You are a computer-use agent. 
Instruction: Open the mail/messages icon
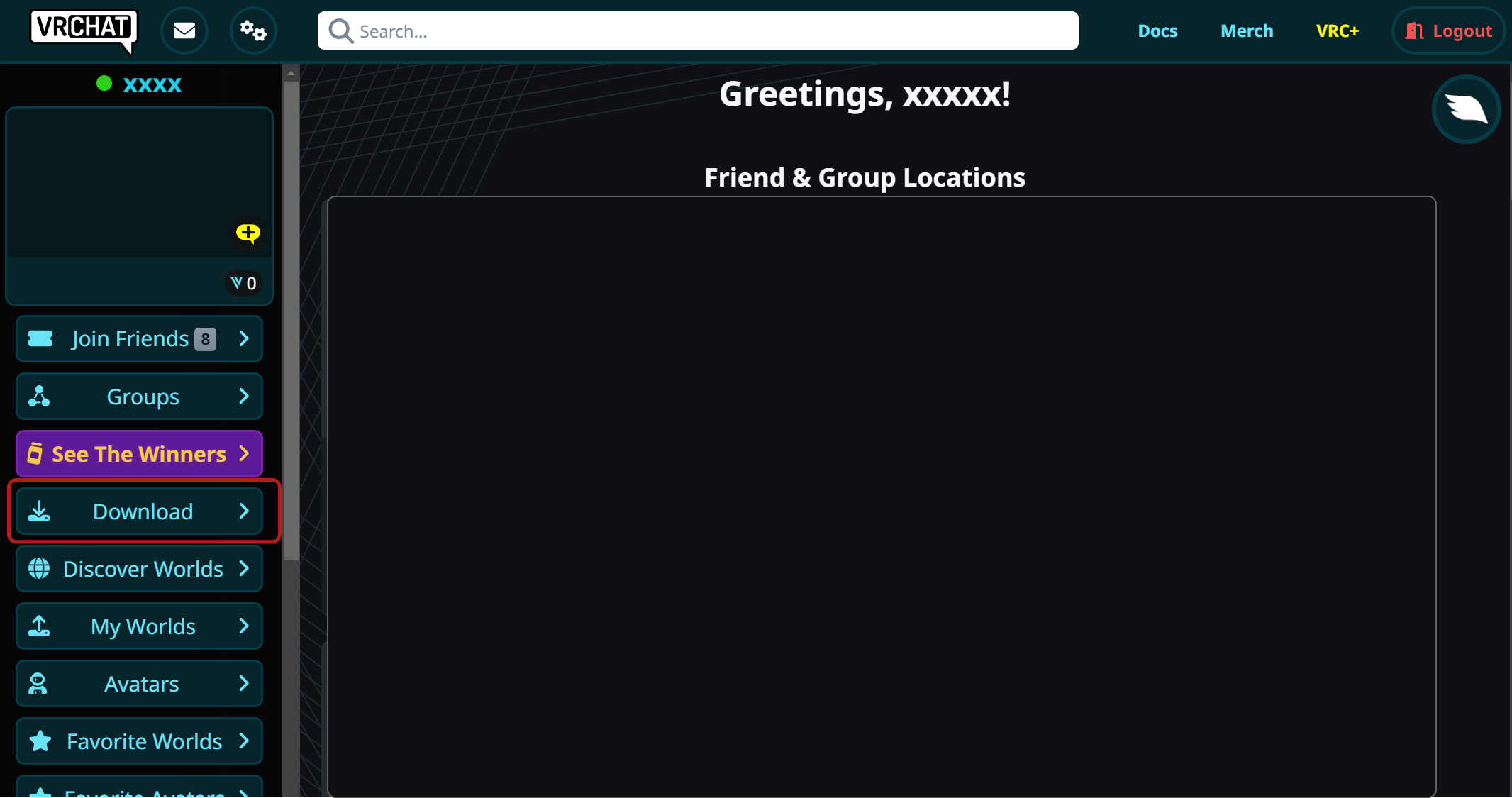click(x=183, y=30)
